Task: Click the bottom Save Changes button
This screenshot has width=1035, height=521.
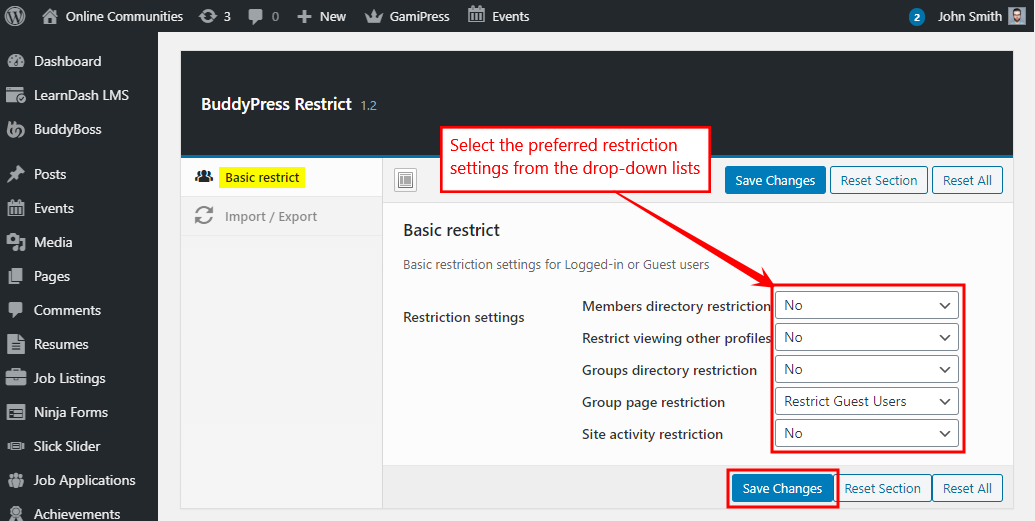Action: [782, 488]
